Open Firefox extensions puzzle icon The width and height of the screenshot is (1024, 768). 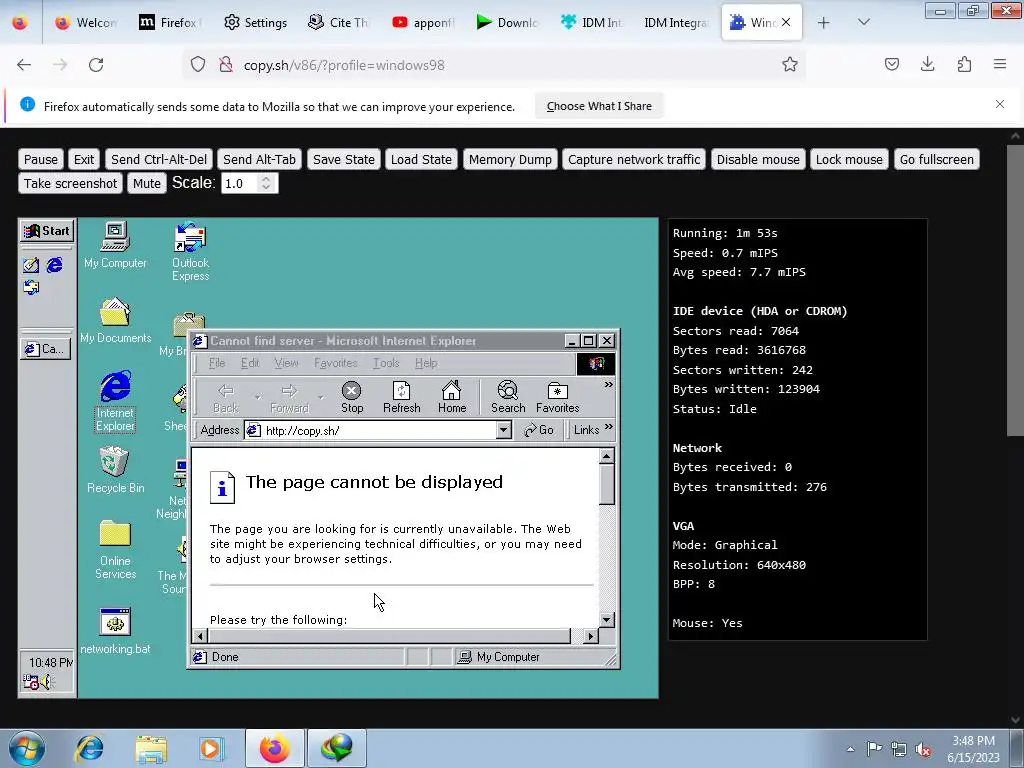click(x=964, y=64)
